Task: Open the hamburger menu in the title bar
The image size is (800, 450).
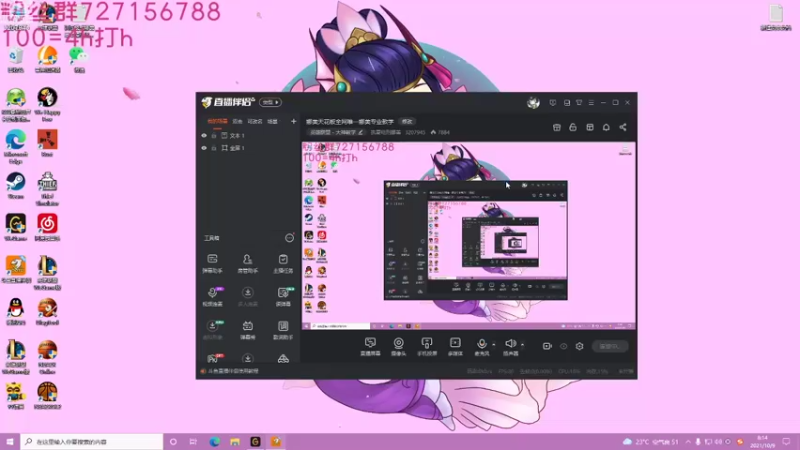Action: coord(591,103)
